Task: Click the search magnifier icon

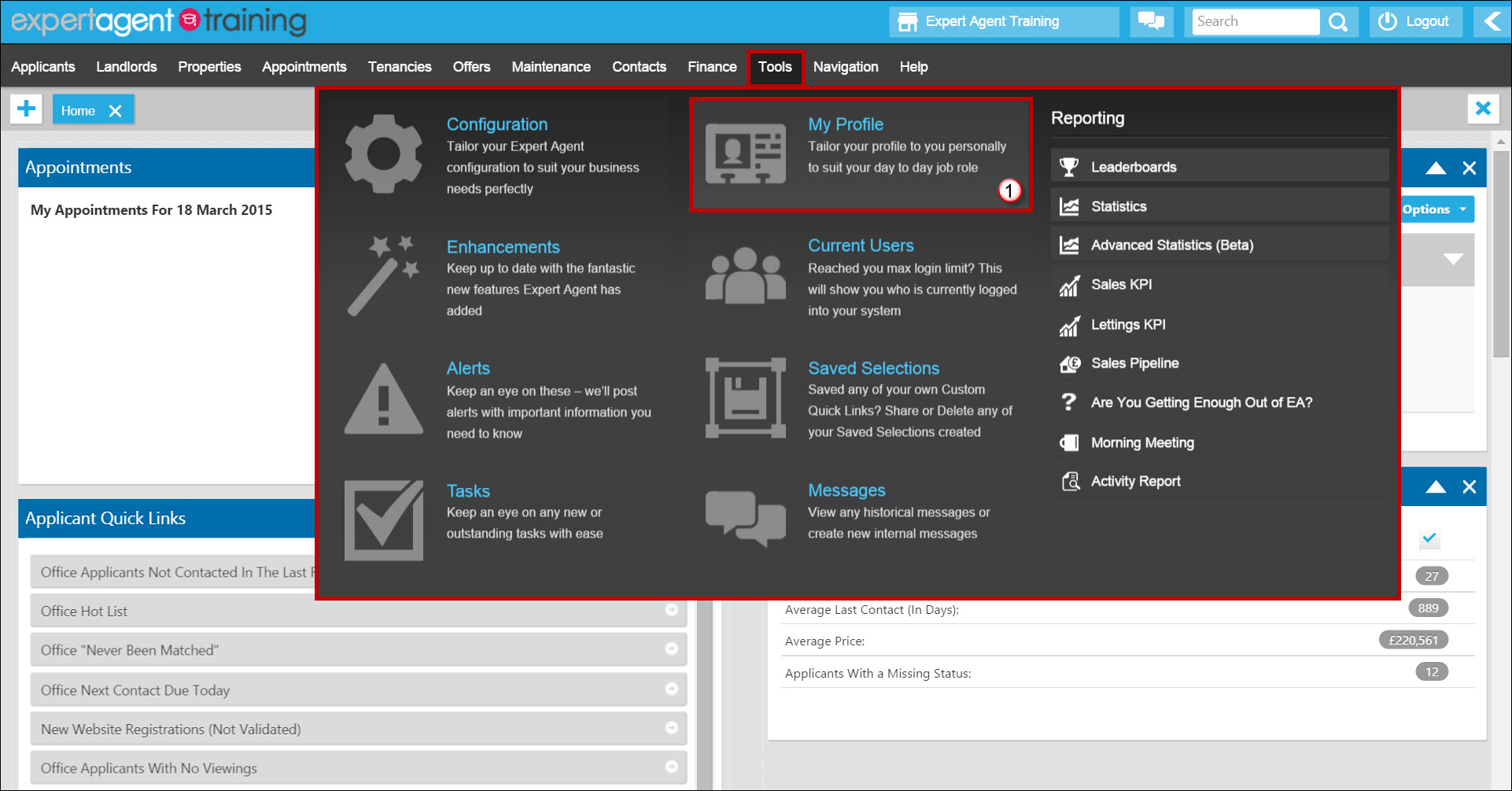Action: [x=1338, y=22]
